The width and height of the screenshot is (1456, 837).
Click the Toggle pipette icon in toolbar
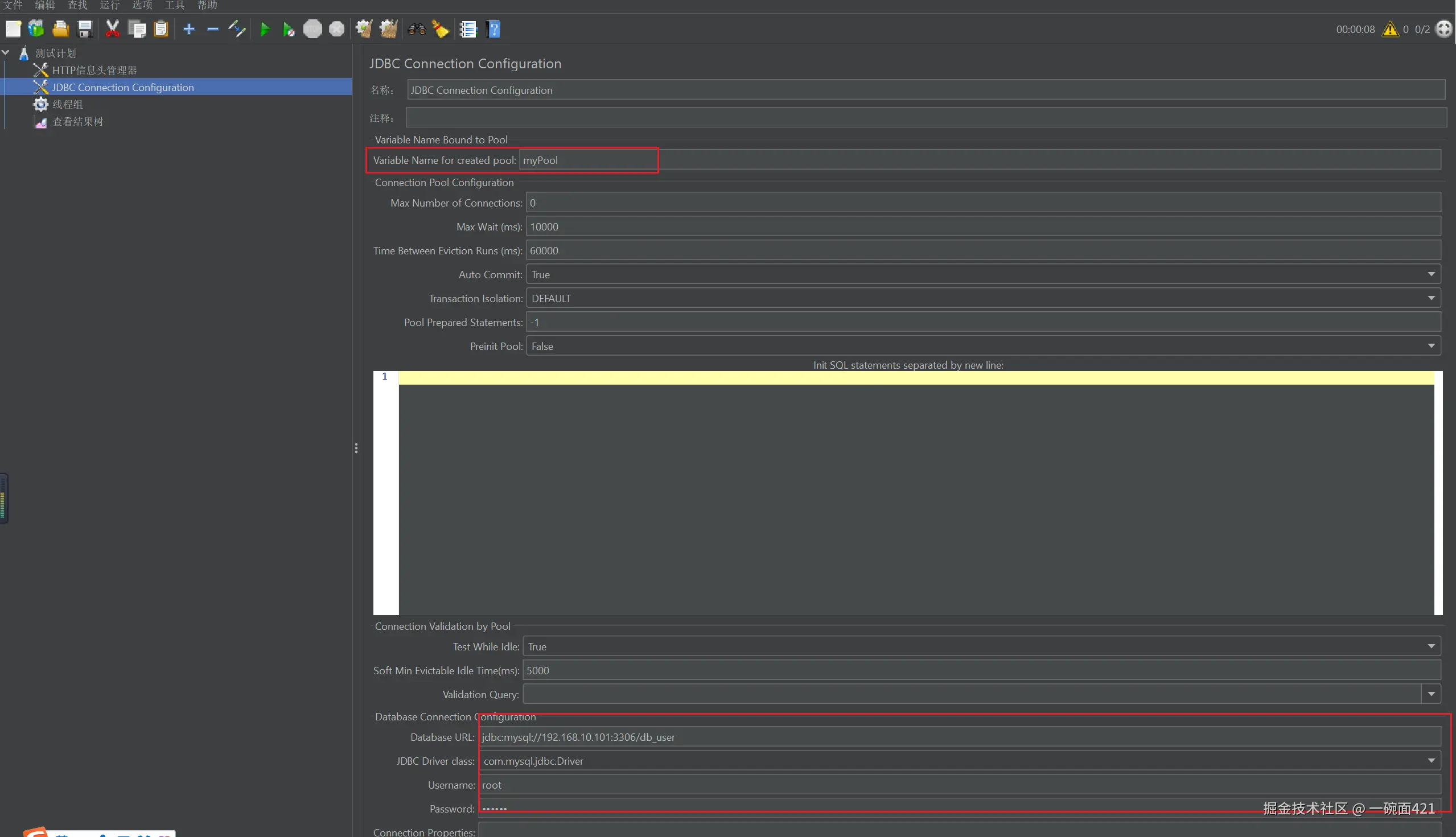pyautogui.click(x=236, y=30)
